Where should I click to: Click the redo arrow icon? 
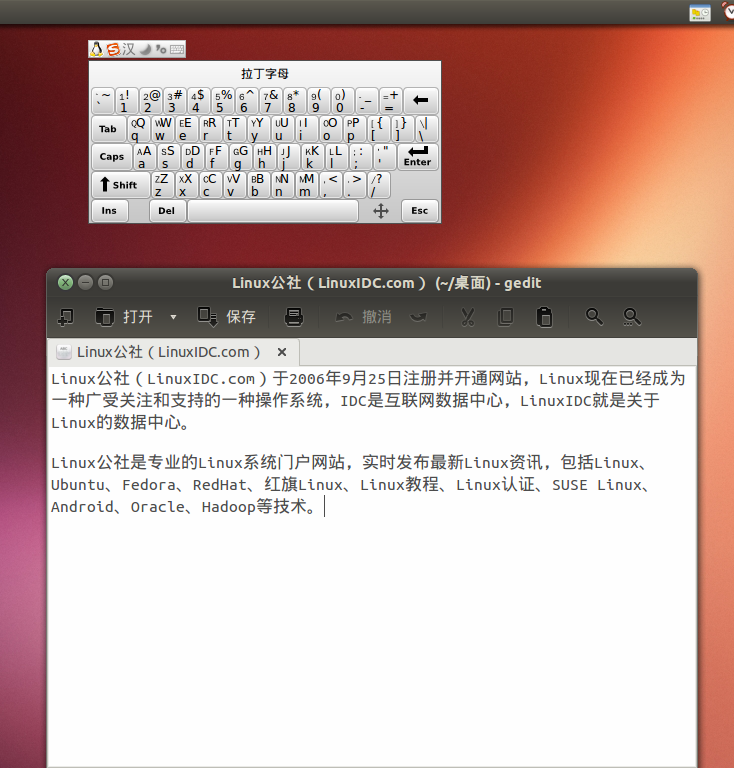pyautogui.click(x=418, y=317)
